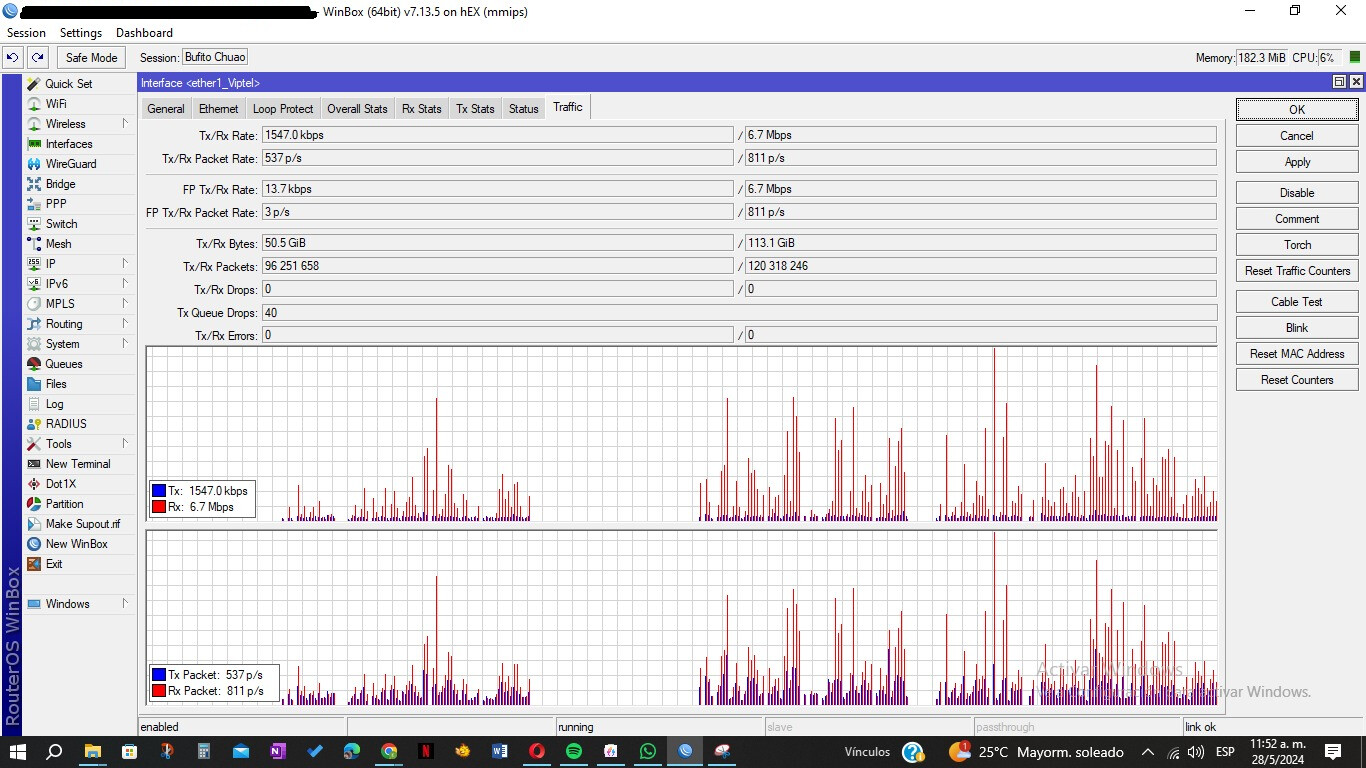Open the Log viewer from the sidebar

tap(55, 403)
